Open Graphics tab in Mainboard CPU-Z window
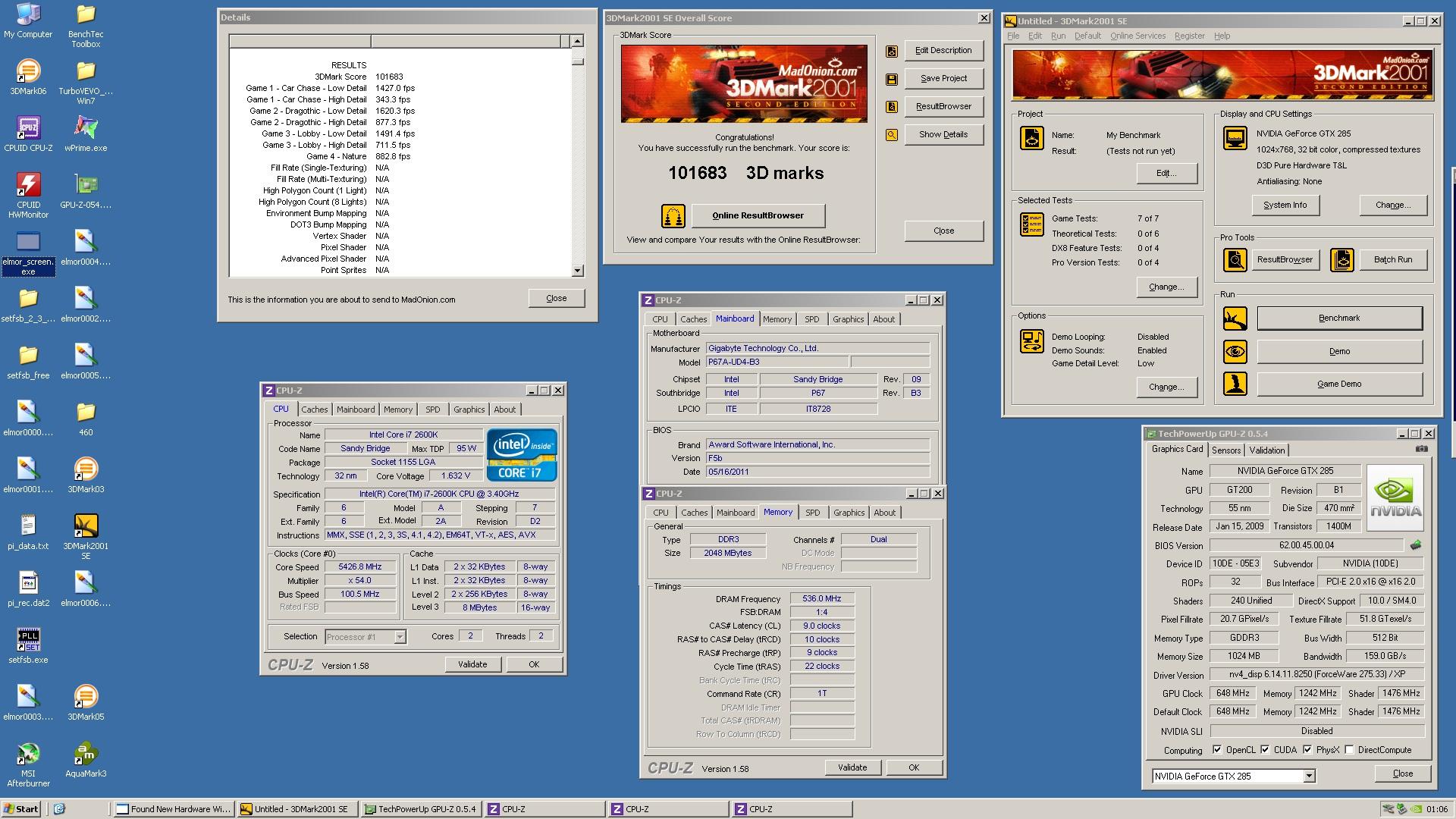 click(848, 319)
